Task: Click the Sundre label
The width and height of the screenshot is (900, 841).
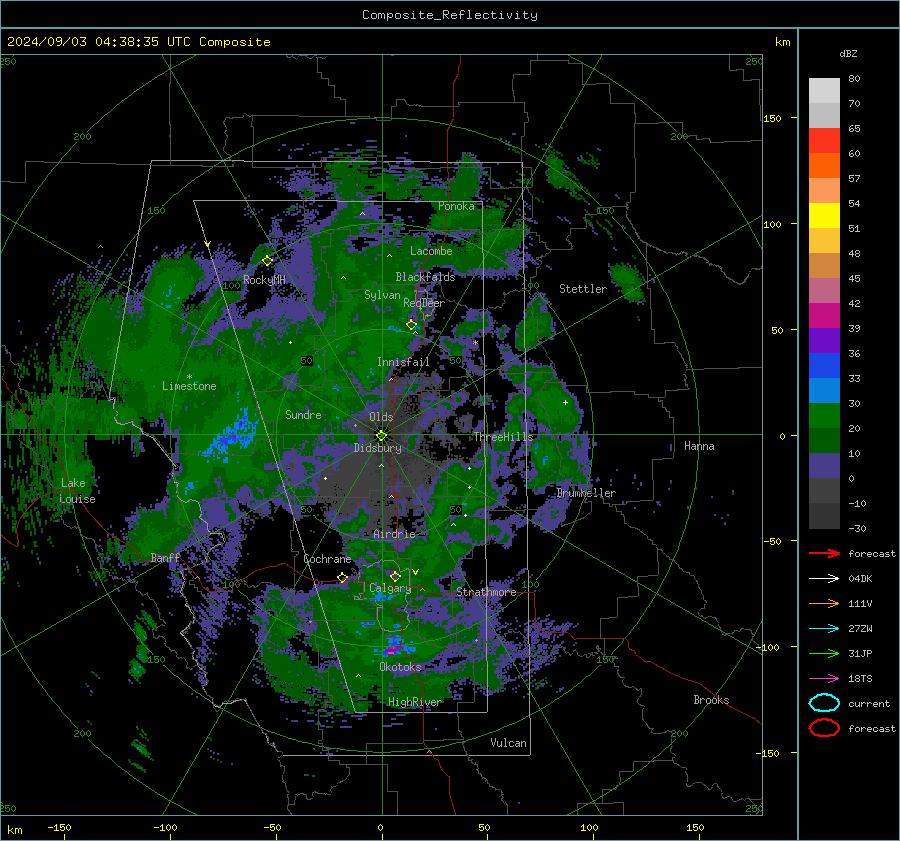Action: click(x=303, y=414)
